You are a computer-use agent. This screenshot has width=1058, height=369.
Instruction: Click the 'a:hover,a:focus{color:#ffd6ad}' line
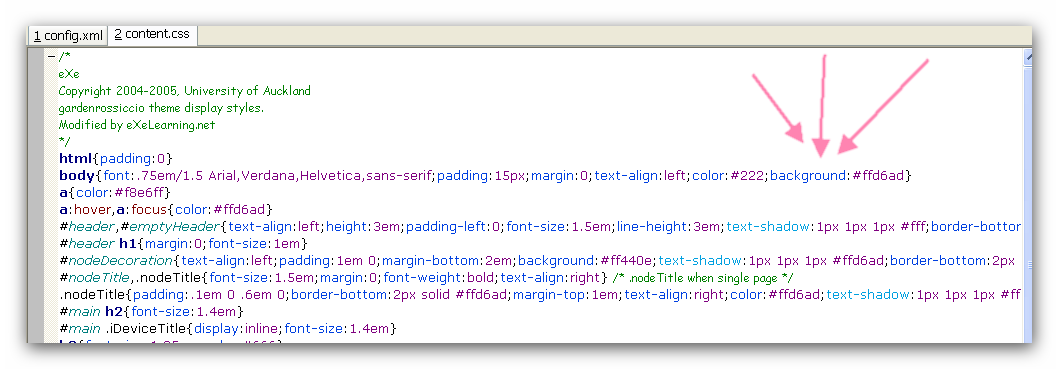tap(165, 210)
